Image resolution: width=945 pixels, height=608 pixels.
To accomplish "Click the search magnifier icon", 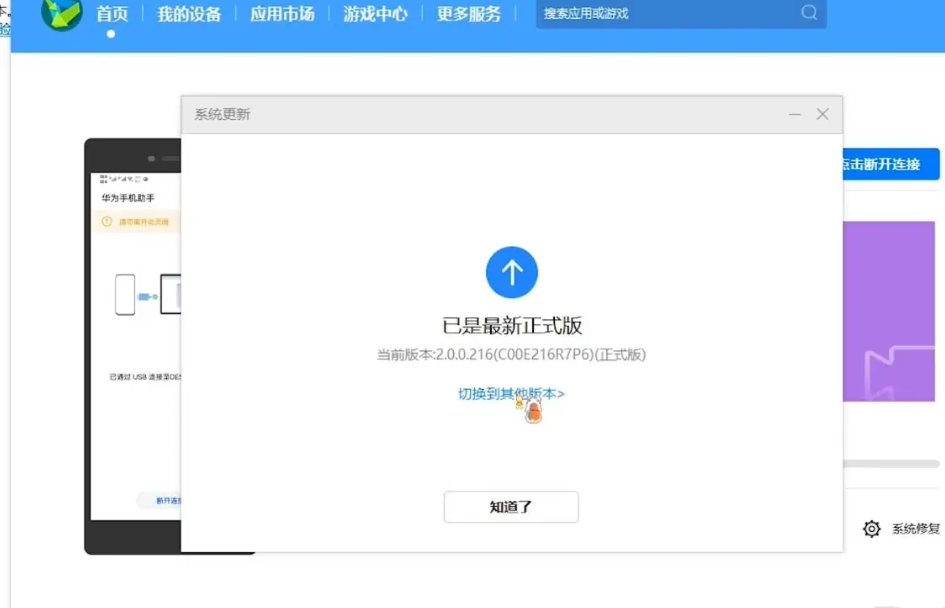I will (809, 13).
